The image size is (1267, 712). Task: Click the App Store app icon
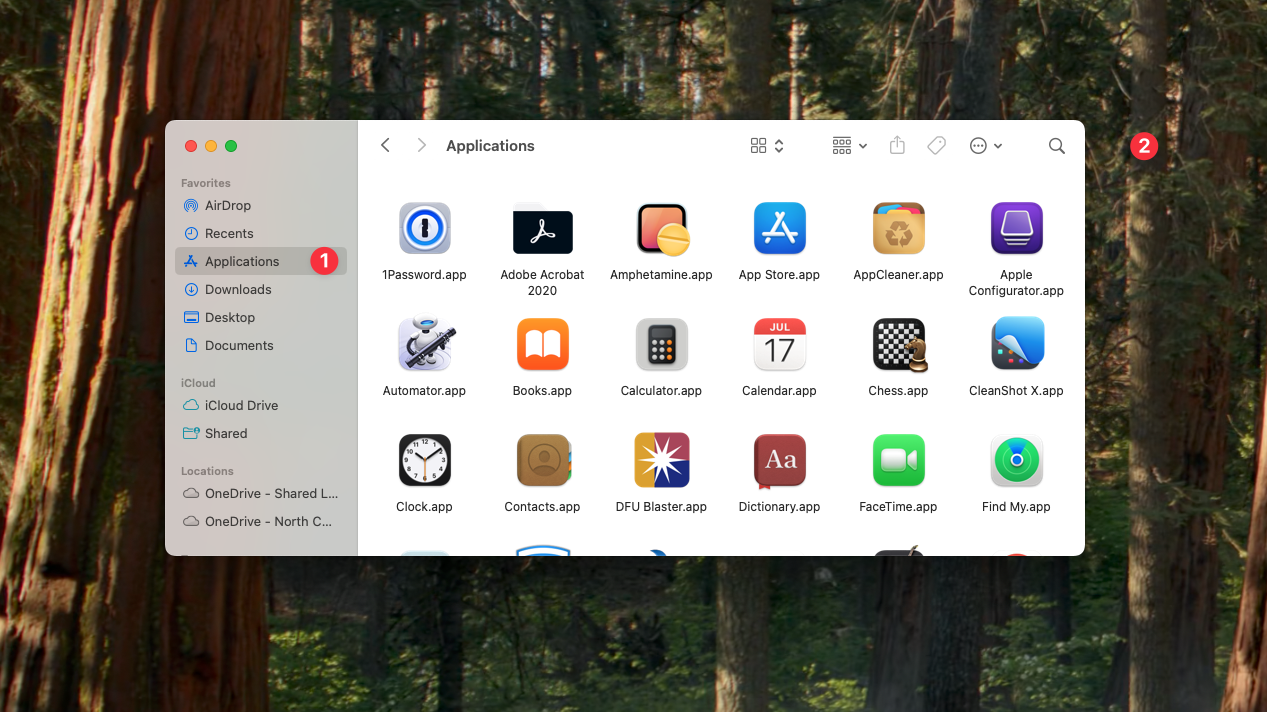click(x=779, y=229)
